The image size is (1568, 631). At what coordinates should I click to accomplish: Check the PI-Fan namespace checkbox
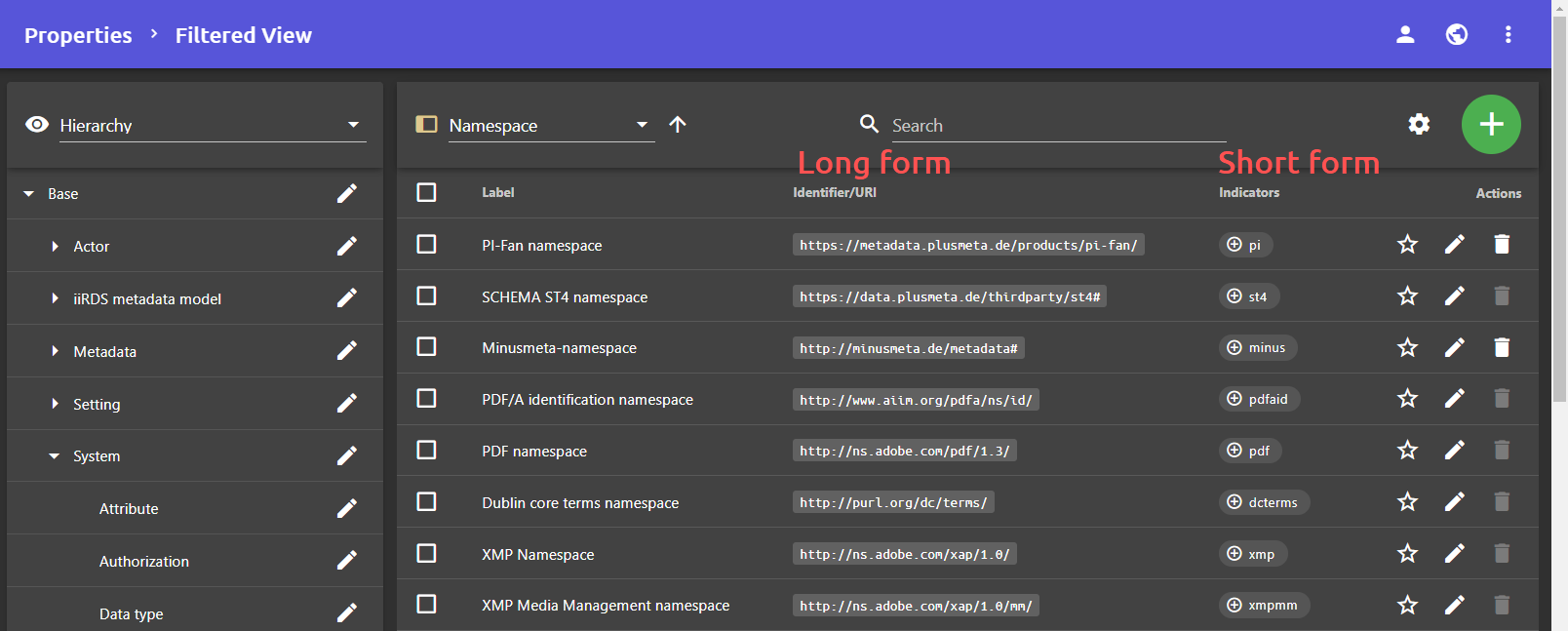(x=426, y=244)
